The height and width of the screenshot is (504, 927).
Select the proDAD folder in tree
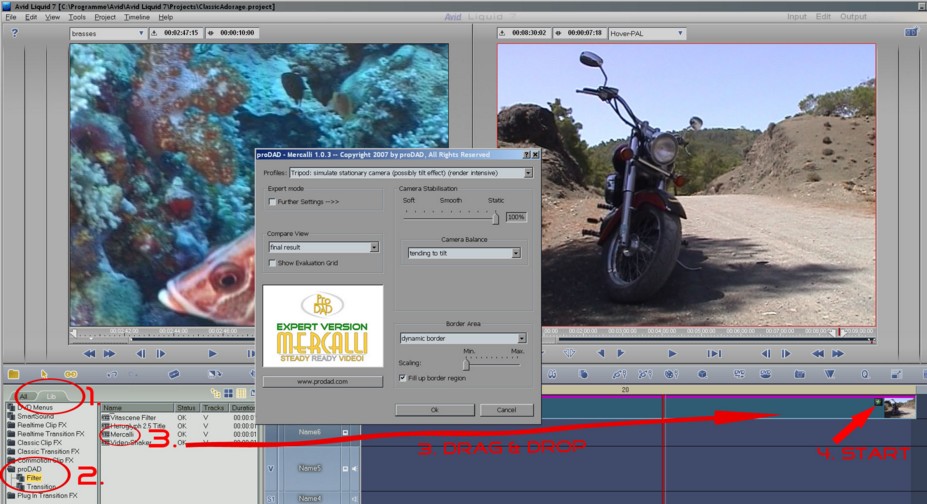pyautogui.click(x=29, y=469)
